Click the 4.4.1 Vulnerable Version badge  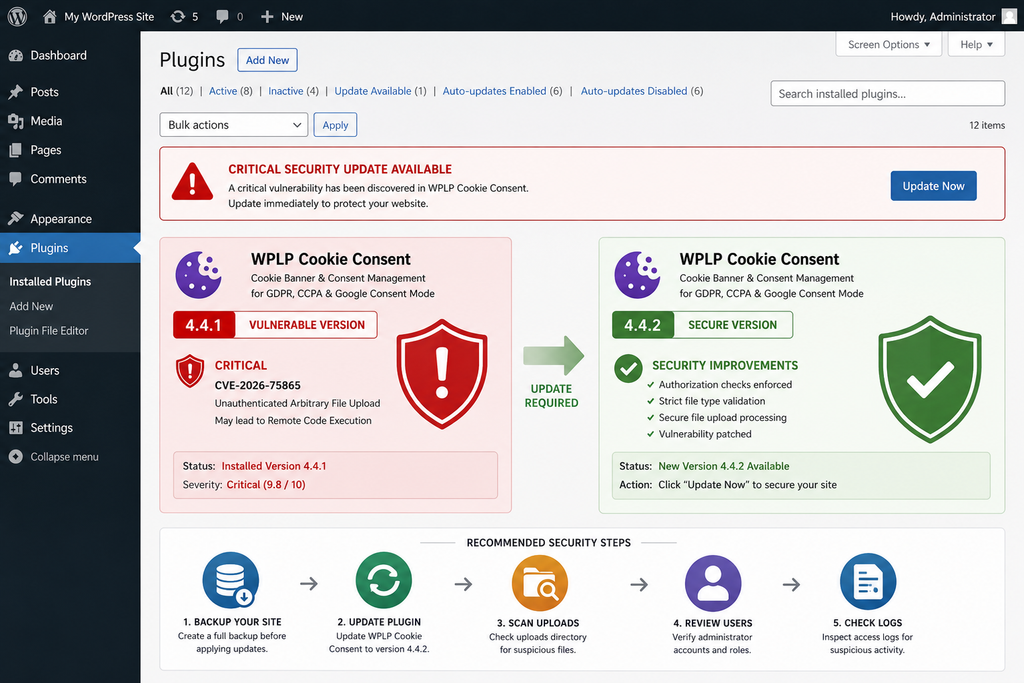click(275, 325)
